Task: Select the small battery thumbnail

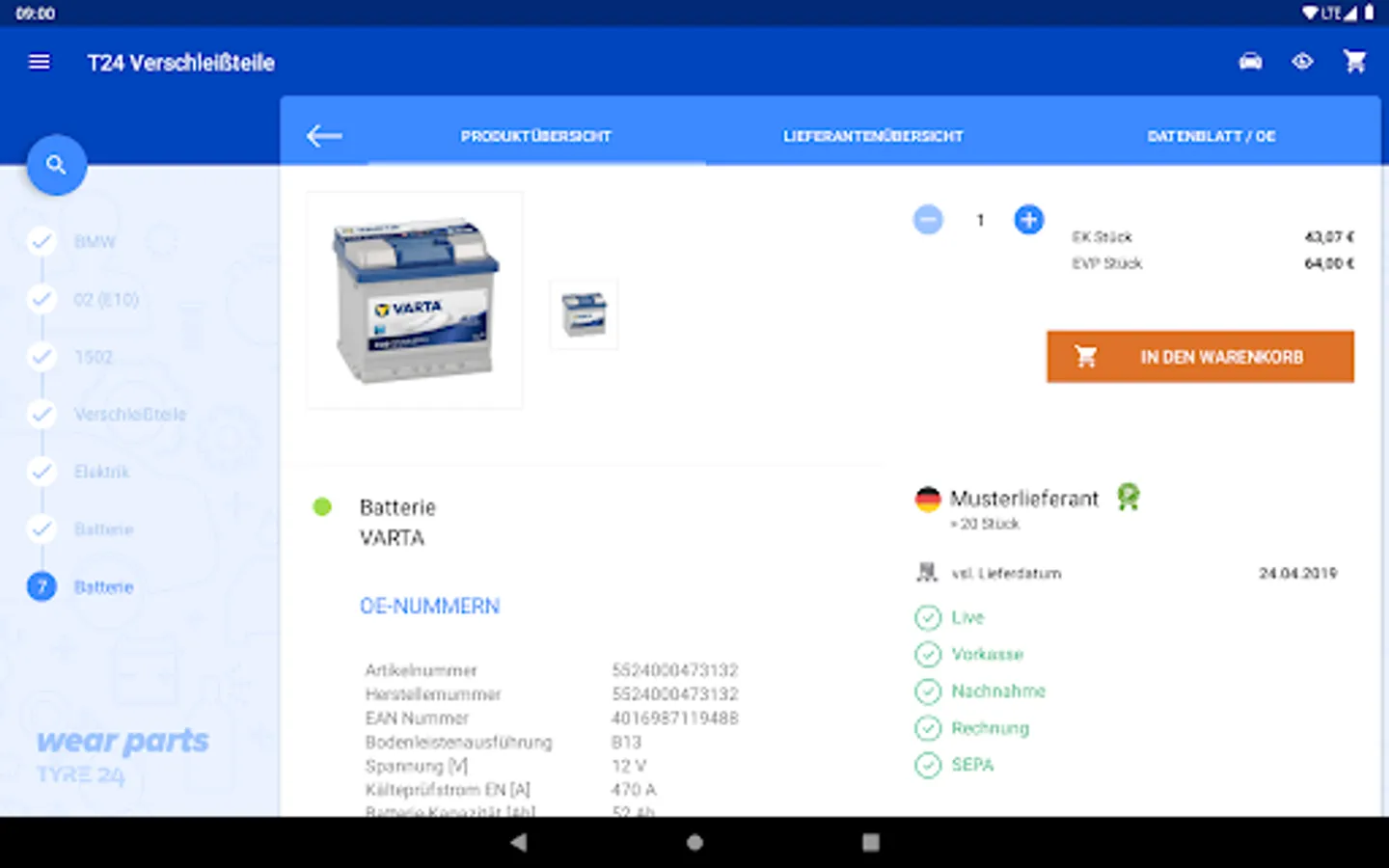Action: tap(584, 314)
